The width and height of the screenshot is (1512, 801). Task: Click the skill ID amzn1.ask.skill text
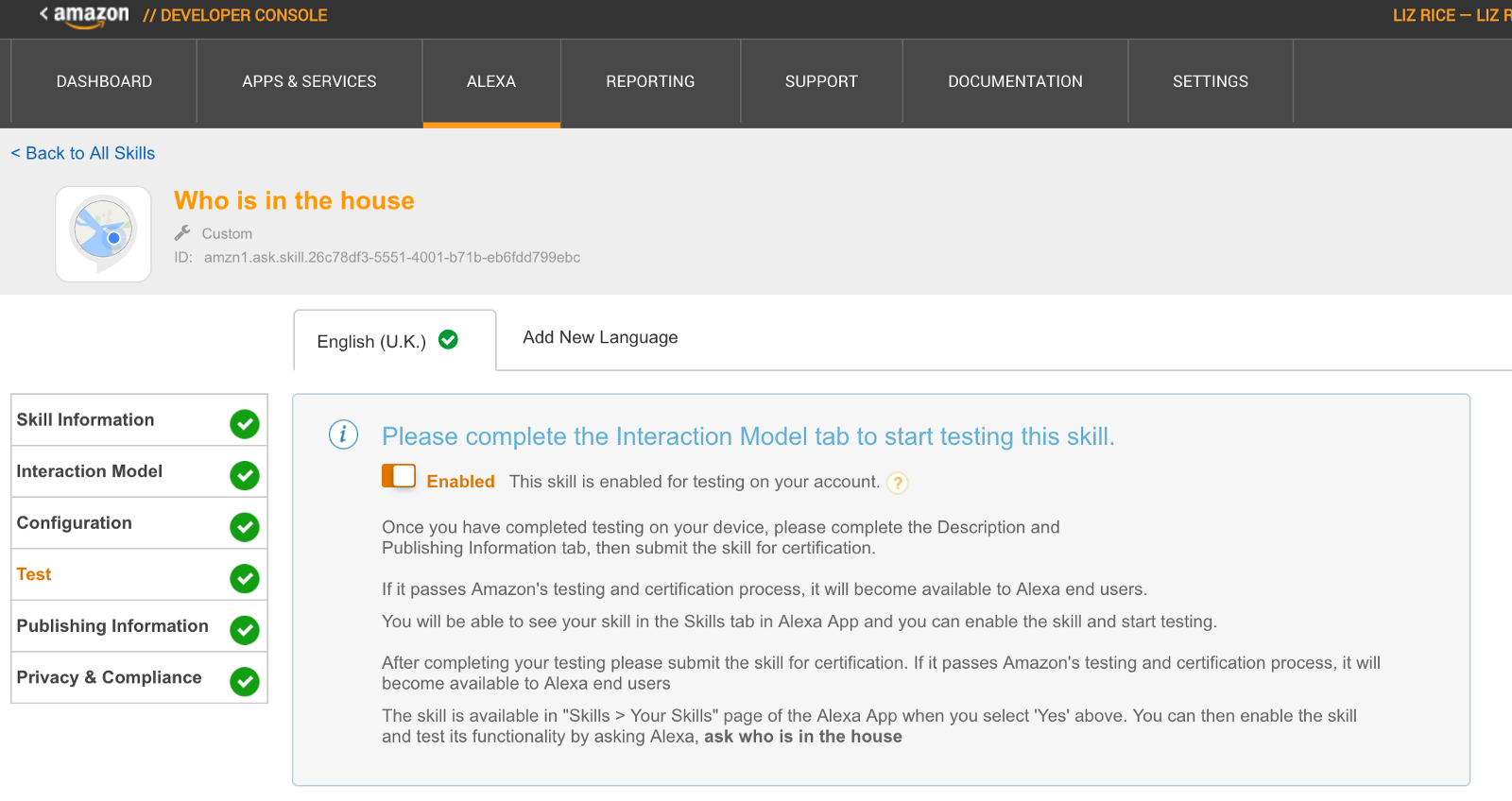click(392, 257)
